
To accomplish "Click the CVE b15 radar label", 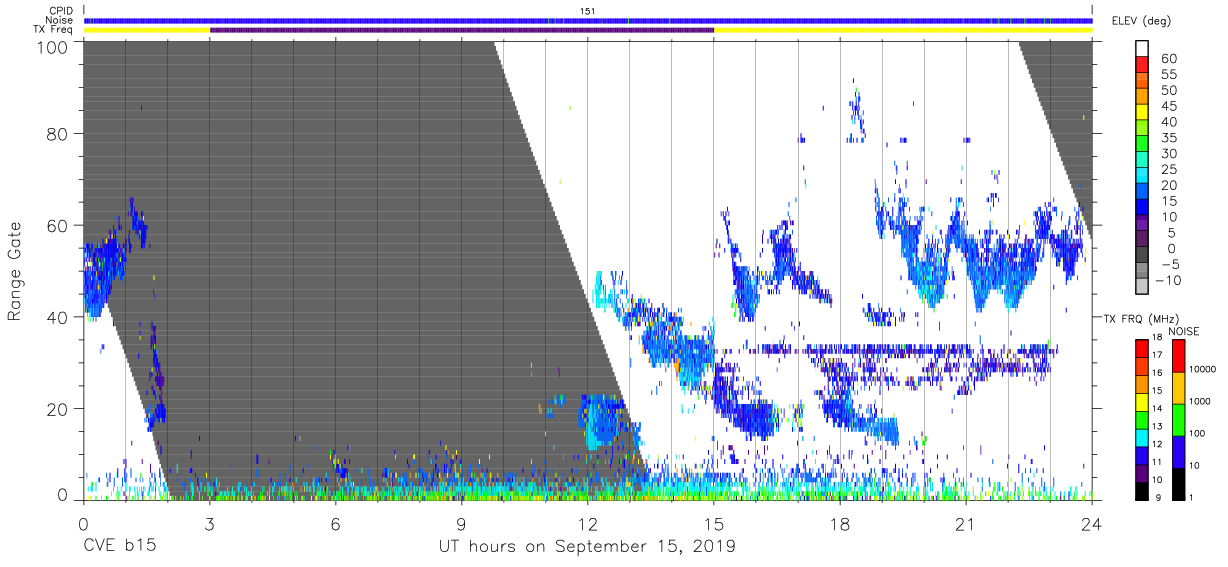I will 119,546.
